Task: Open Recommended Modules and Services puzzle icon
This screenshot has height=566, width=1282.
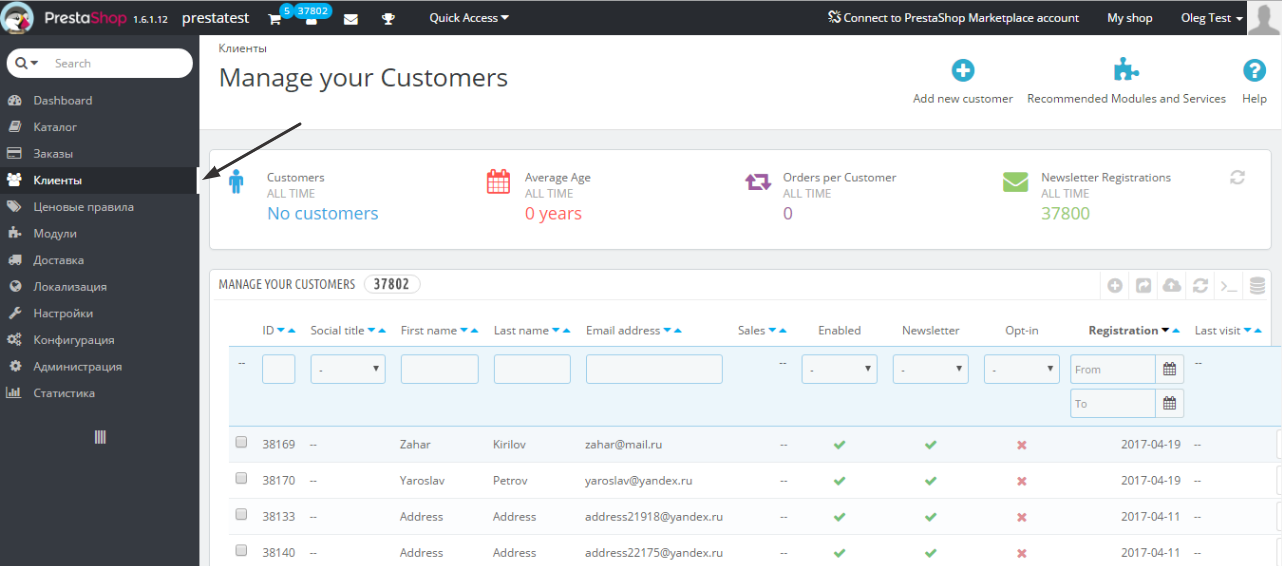Action: point(1126,70)
